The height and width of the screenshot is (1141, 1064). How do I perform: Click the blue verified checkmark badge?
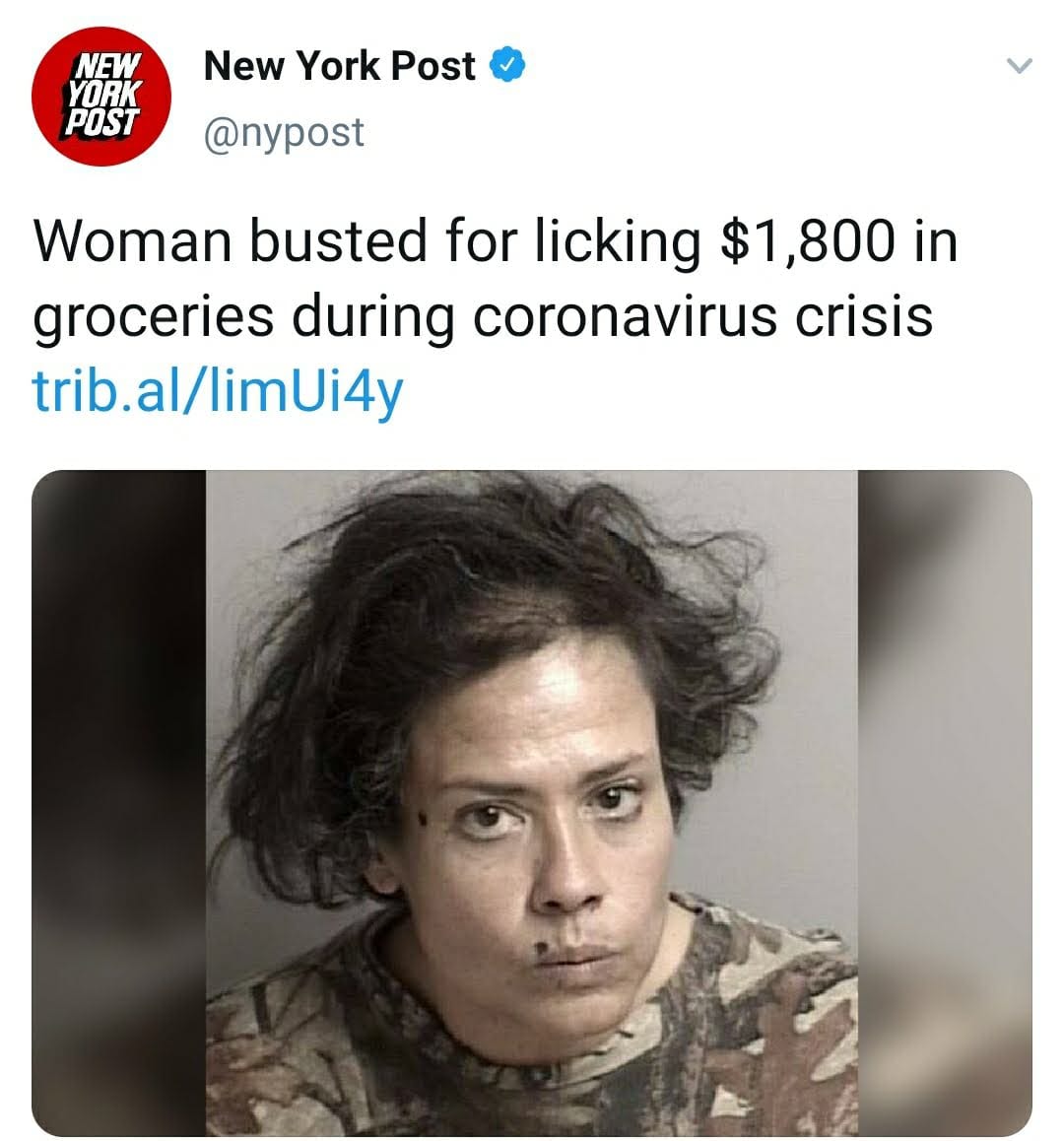click(x=507, y=65)
